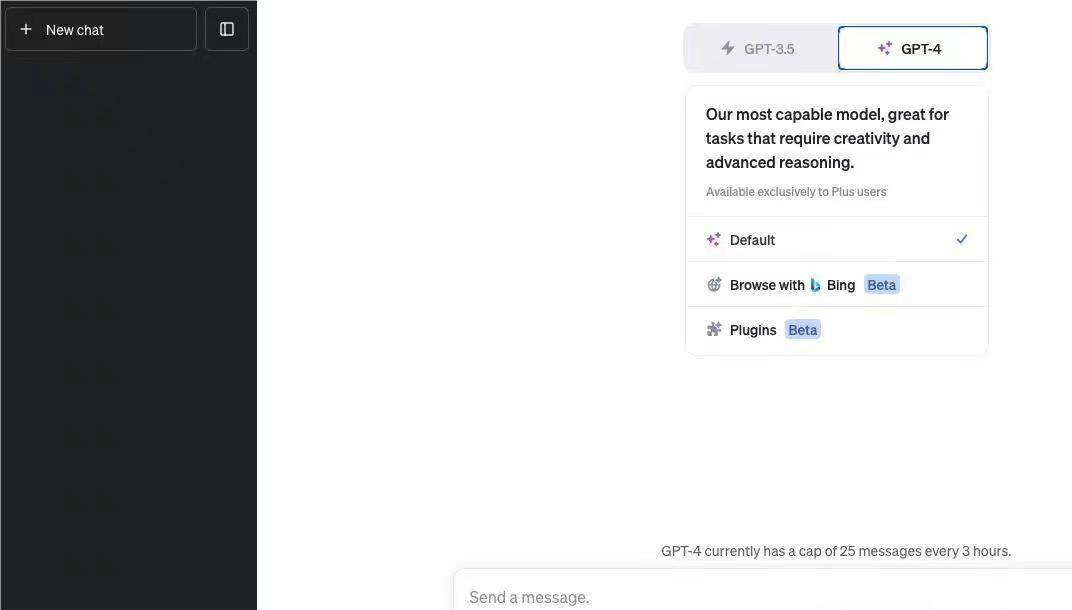Click the Bing logo icon
Image resolution: width=1072 pixels, height=610 pixels.
[815, 284]
